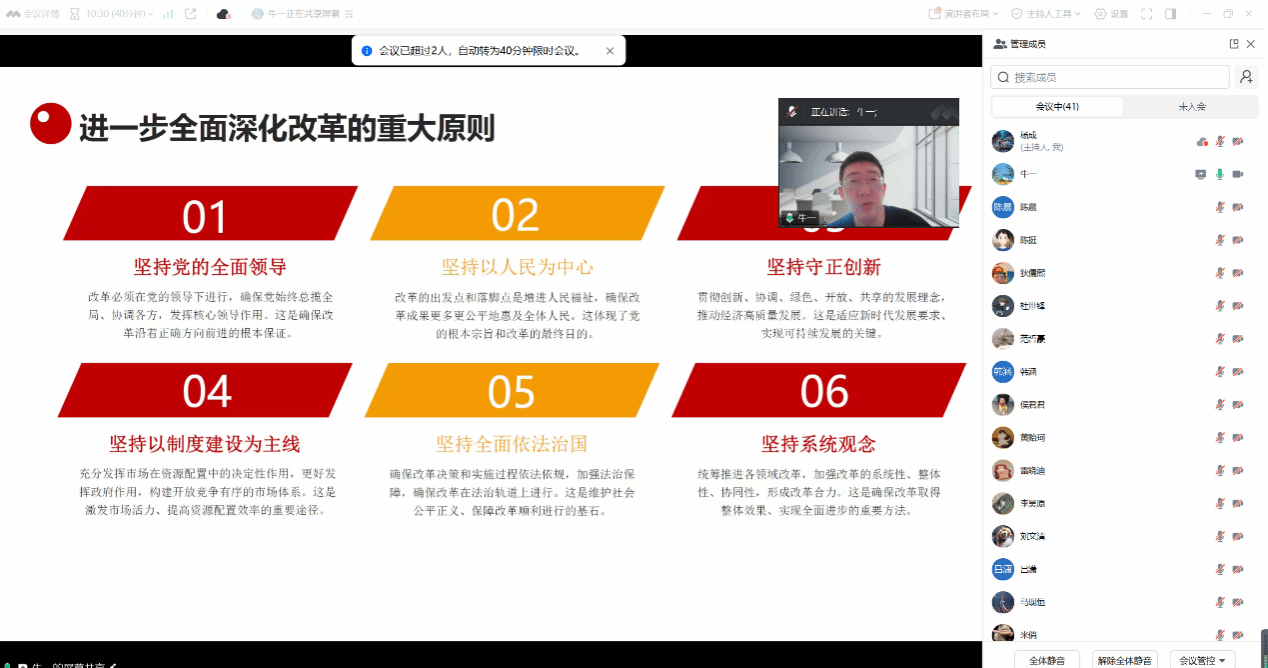Open the network signal strength indicator
1268x668 pixels.
click(x=167, y=14)
